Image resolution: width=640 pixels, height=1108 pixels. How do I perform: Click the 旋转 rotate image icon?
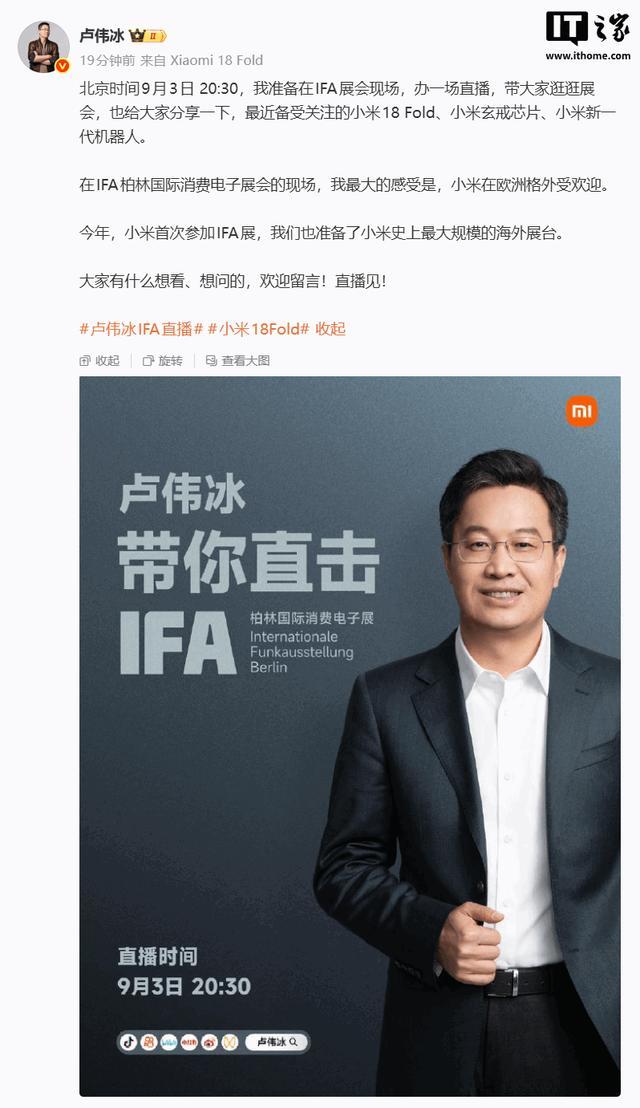pos(162,360)
